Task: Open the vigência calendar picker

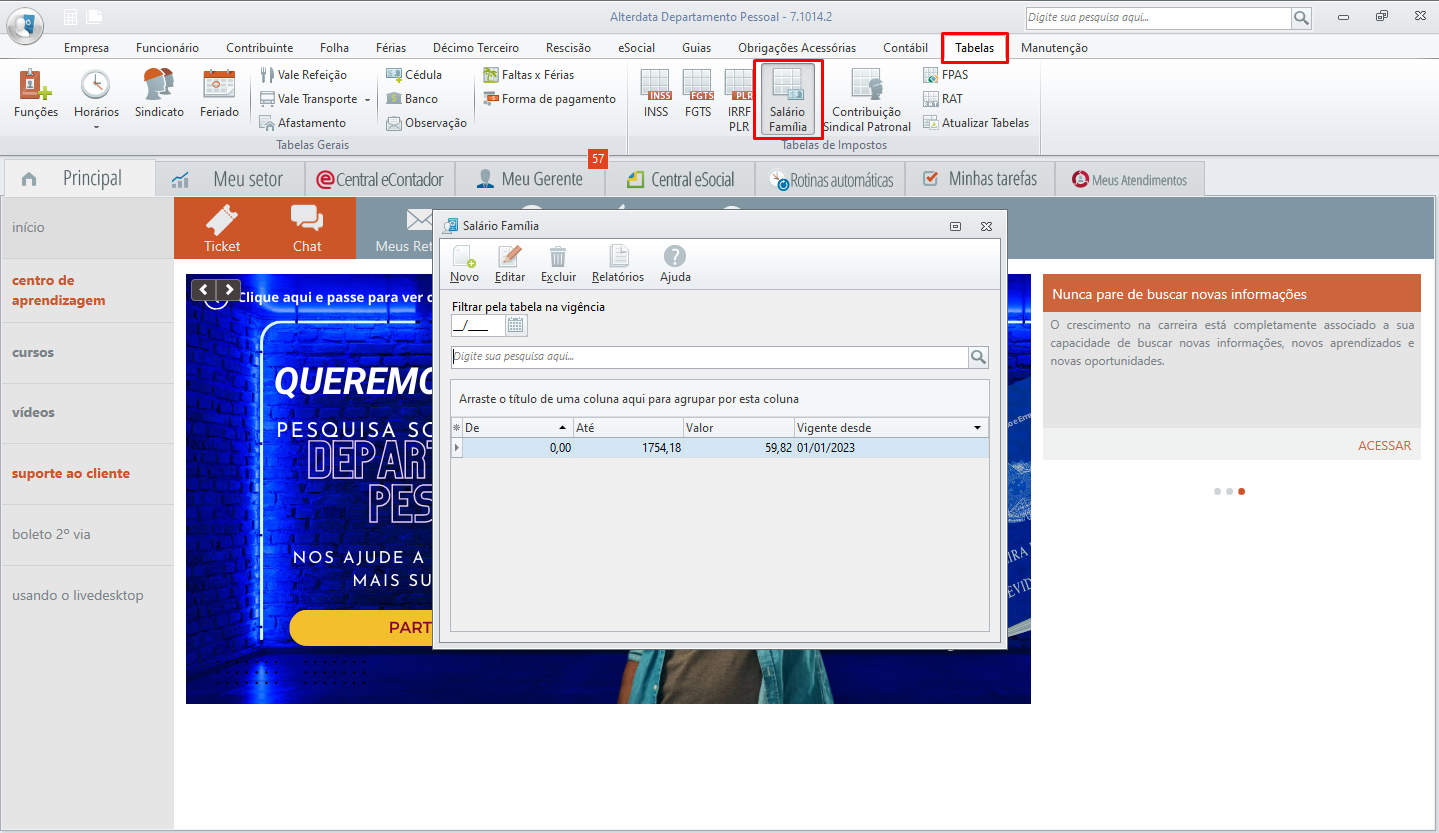Action: pos(516,325)
